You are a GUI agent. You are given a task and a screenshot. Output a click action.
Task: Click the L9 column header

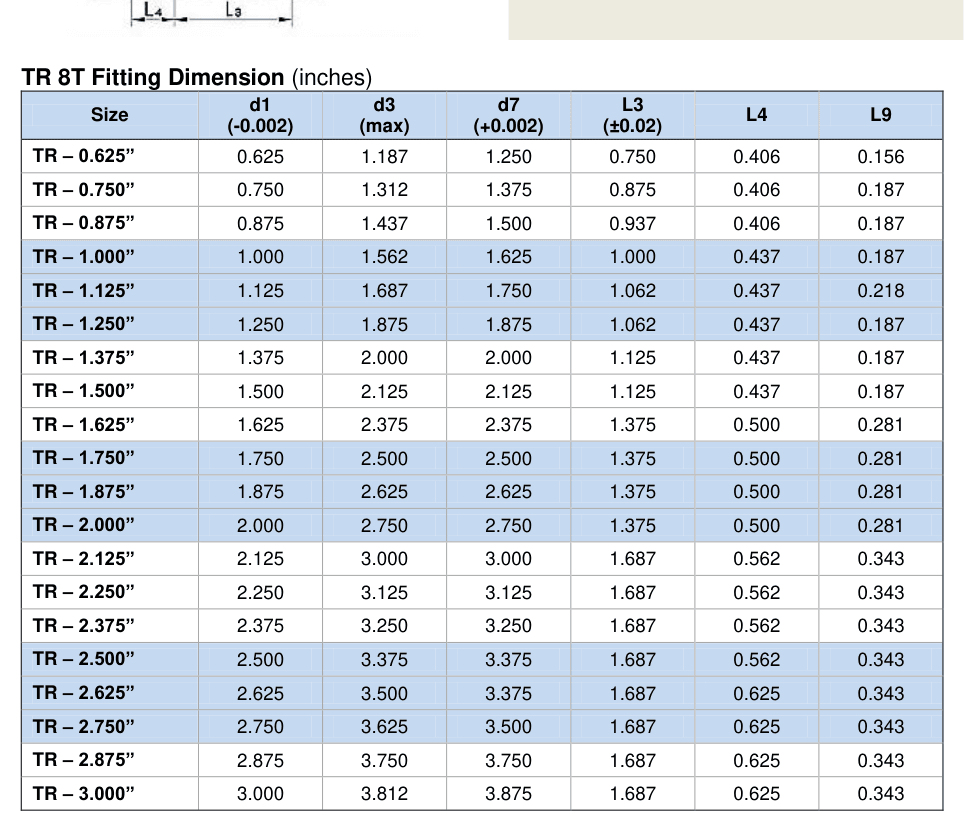tap(880, 115)
